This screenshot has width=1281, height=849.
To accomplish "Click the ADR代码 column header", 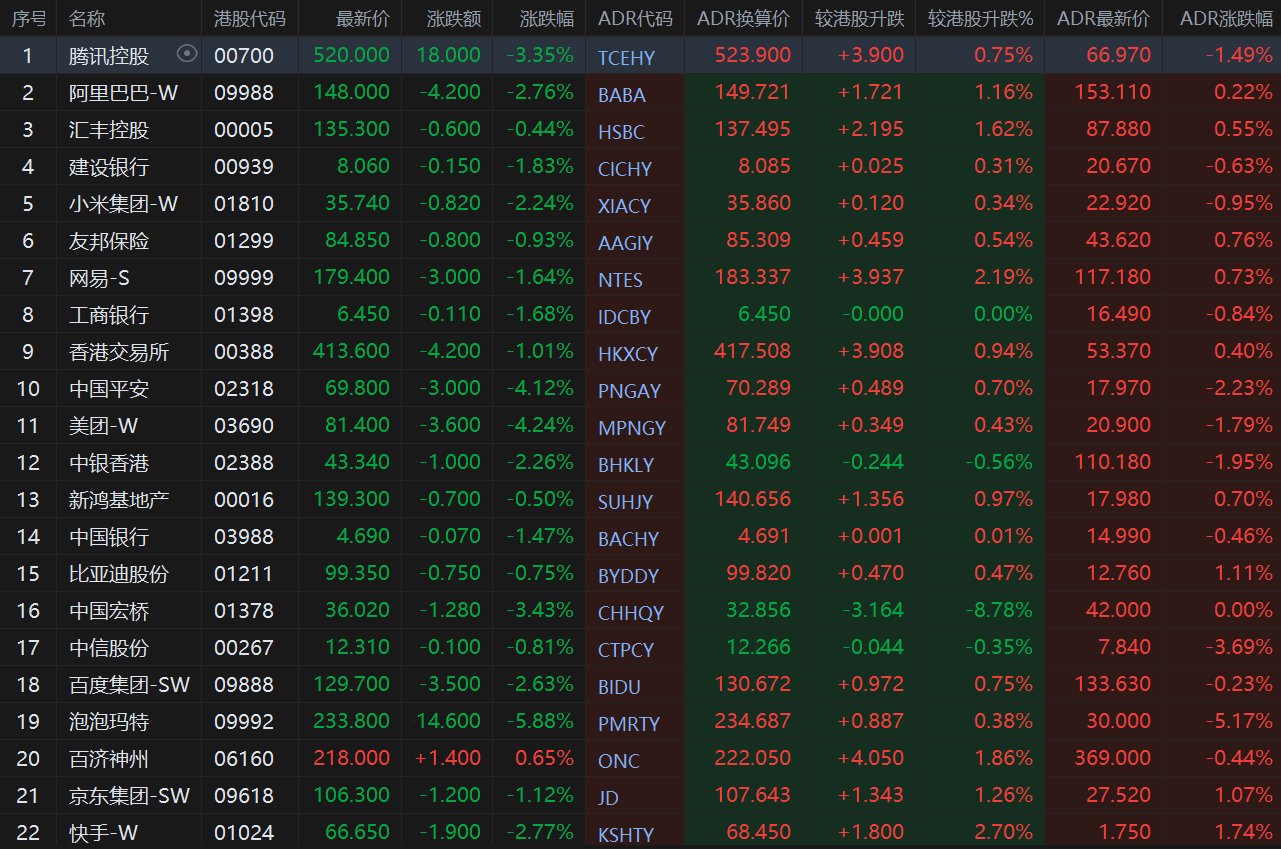I will tap(635, 18).
